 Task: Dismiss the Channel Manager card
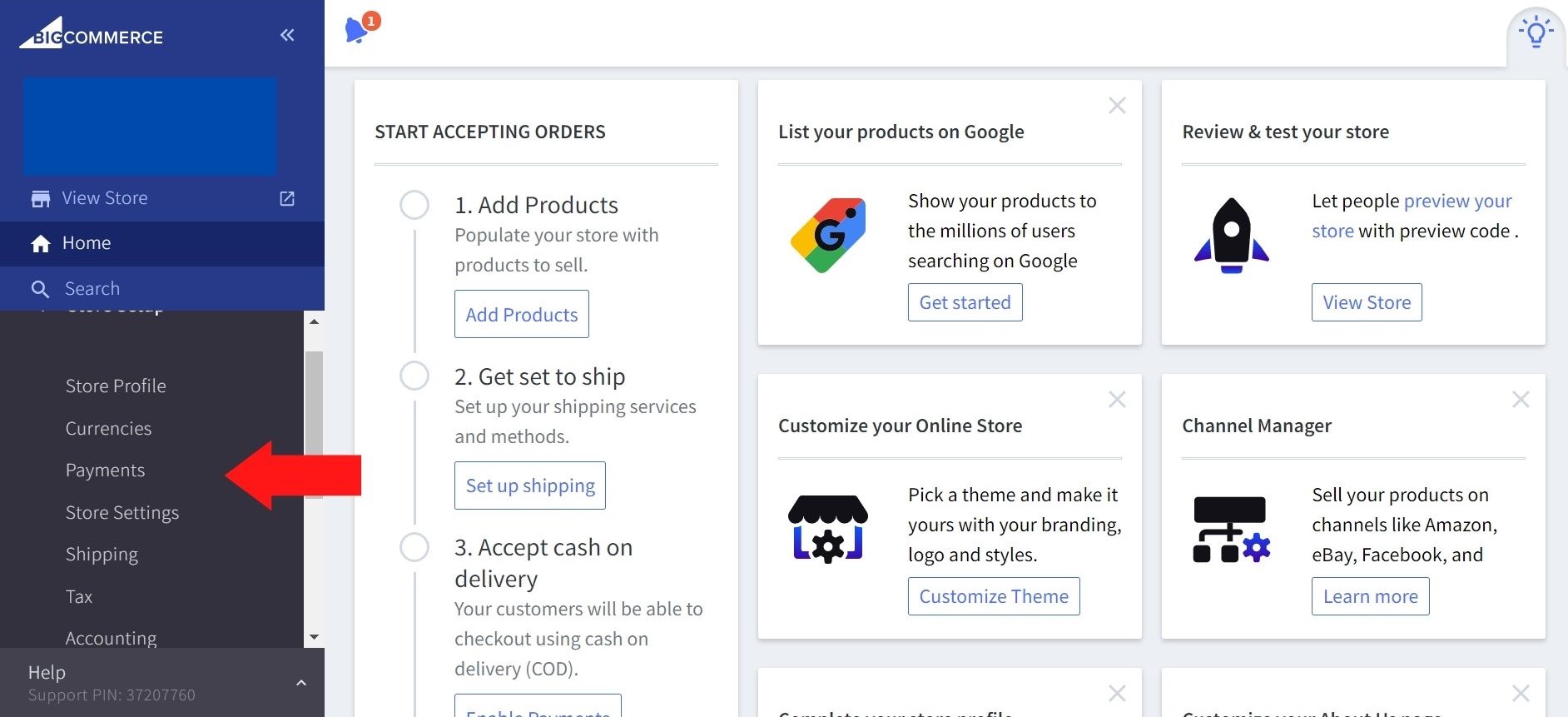point(1521,400)
